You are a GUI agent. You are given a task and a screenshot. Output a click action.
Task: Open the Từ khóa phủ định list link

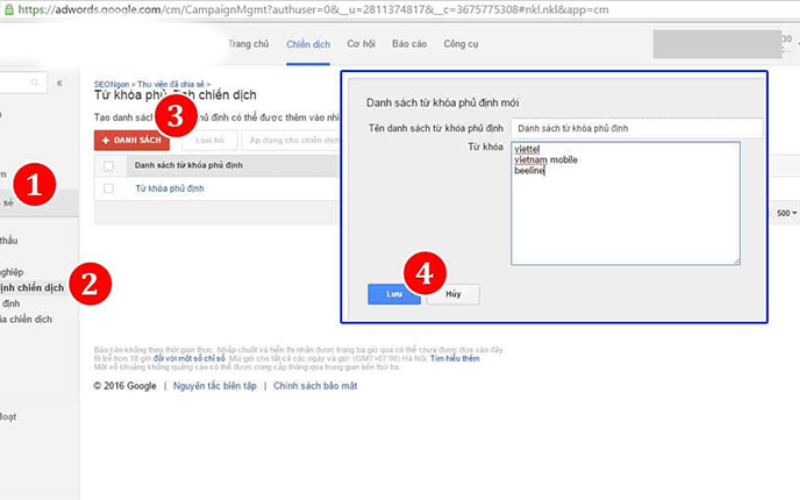169,188
